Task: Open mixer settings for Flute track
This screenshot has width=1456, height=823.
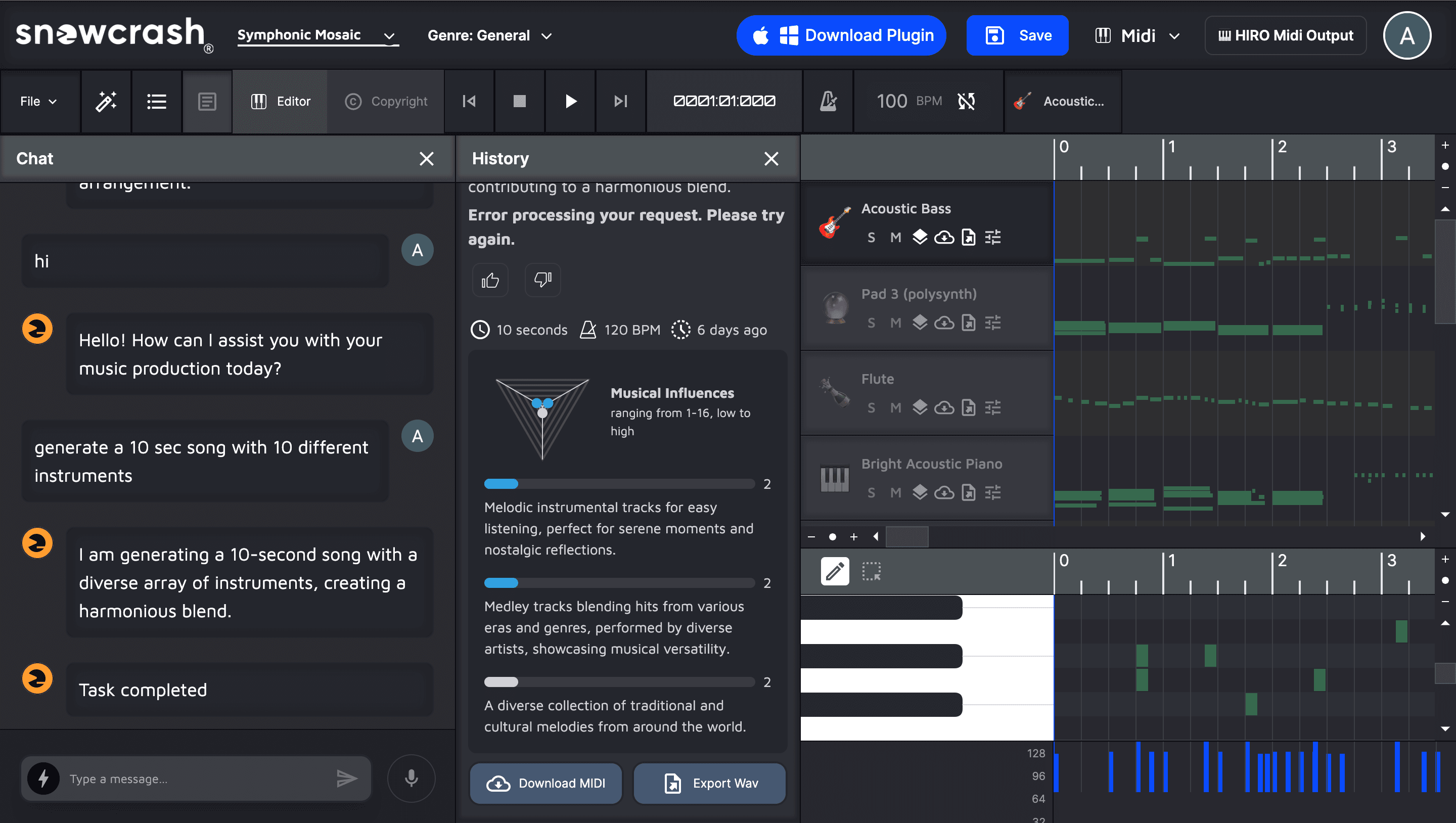Action: (992, 407)
